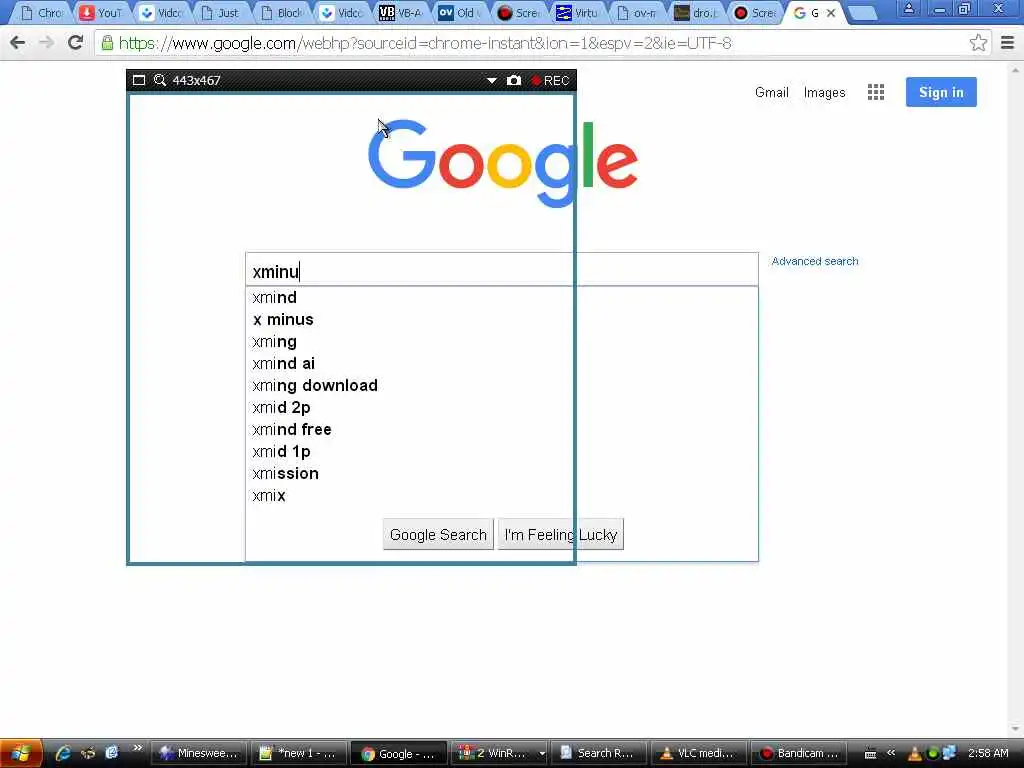This screenshot has height=768, width=1024.
Task: Open the Gmail link
Action: (x=772, y=93)
